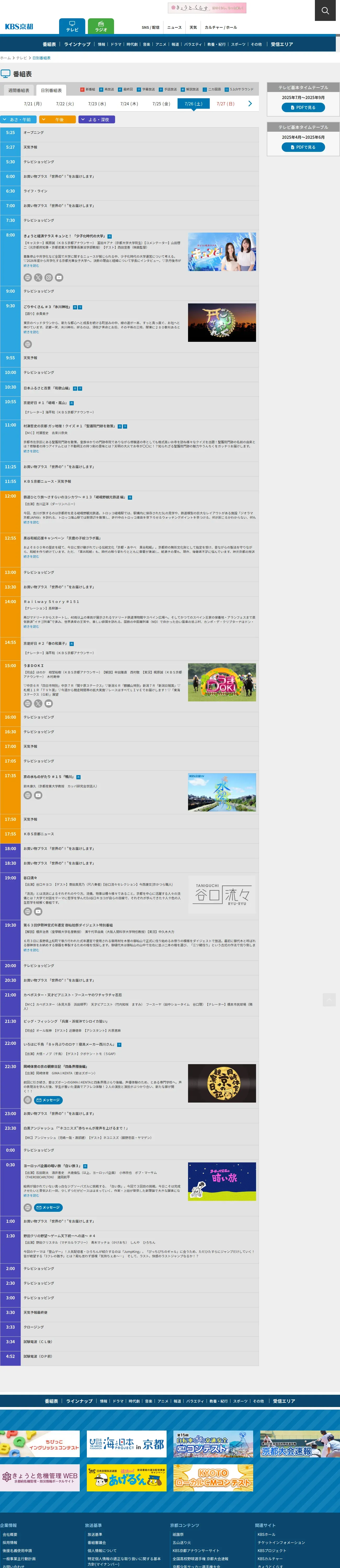
Task: Open YouTube icon for うまDOKI
Action: [x=48, y=704]
